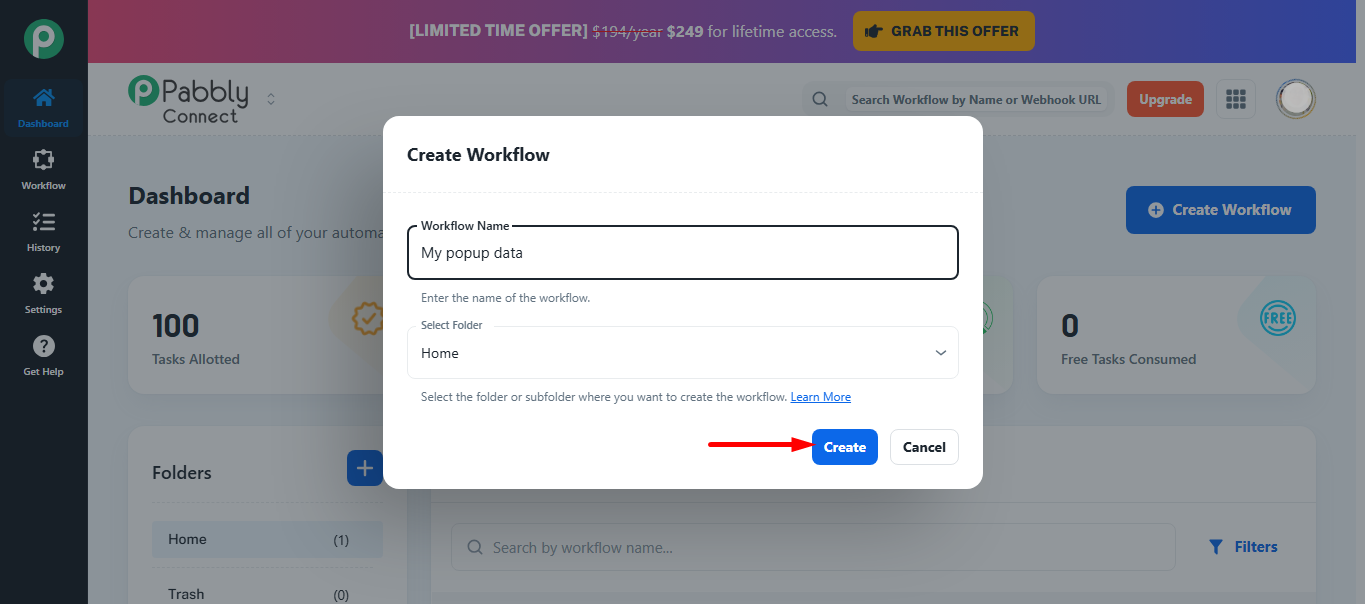Open the Workflow sidebar icon
This screenshot has height=604, width=1365.
tap(44, 161)
